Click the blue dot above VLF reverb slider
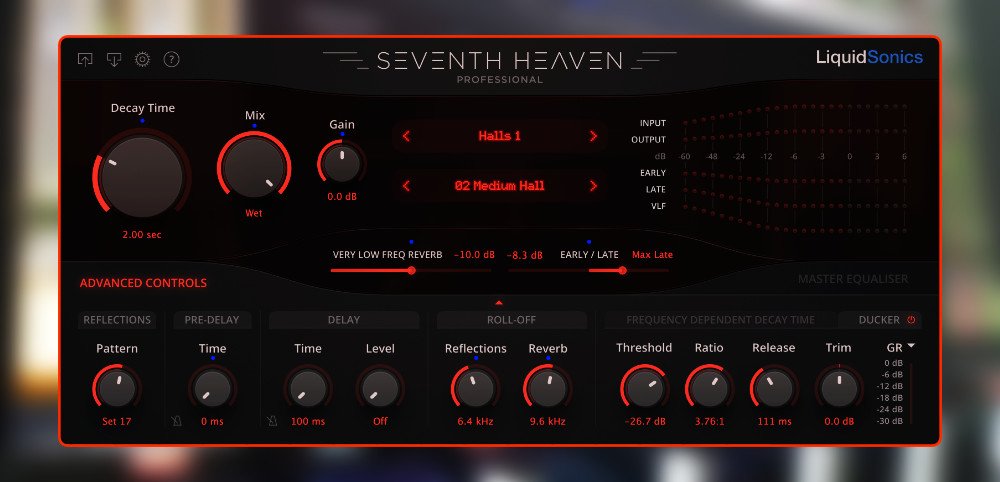The image size is (1000, 482). tap(411, 242)
